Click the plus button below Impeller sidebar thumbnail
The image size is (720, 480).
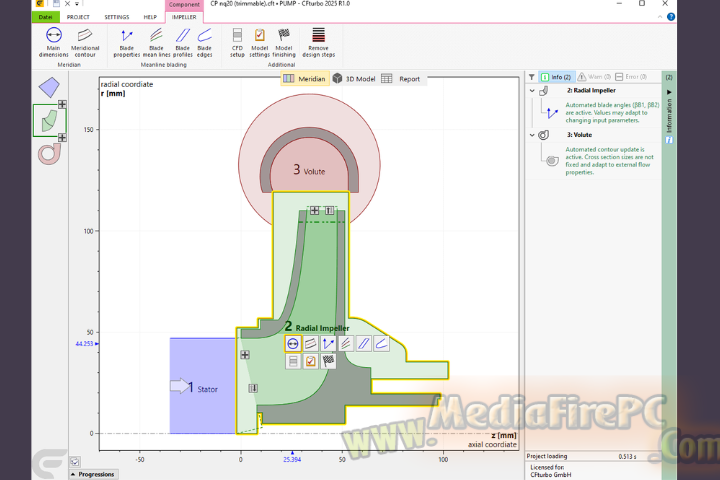pyautogui.click(x=62, y=137)
